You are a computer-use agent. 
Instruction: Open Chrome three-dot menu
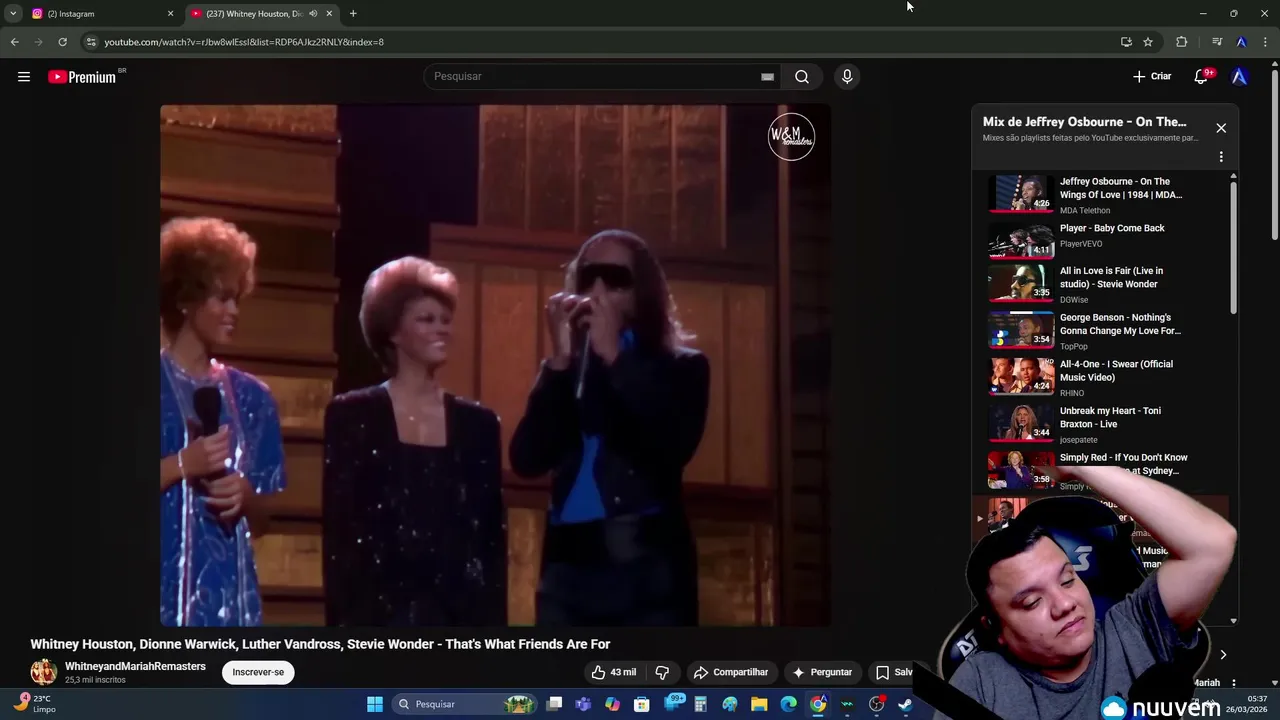(x=1266, y=42)
